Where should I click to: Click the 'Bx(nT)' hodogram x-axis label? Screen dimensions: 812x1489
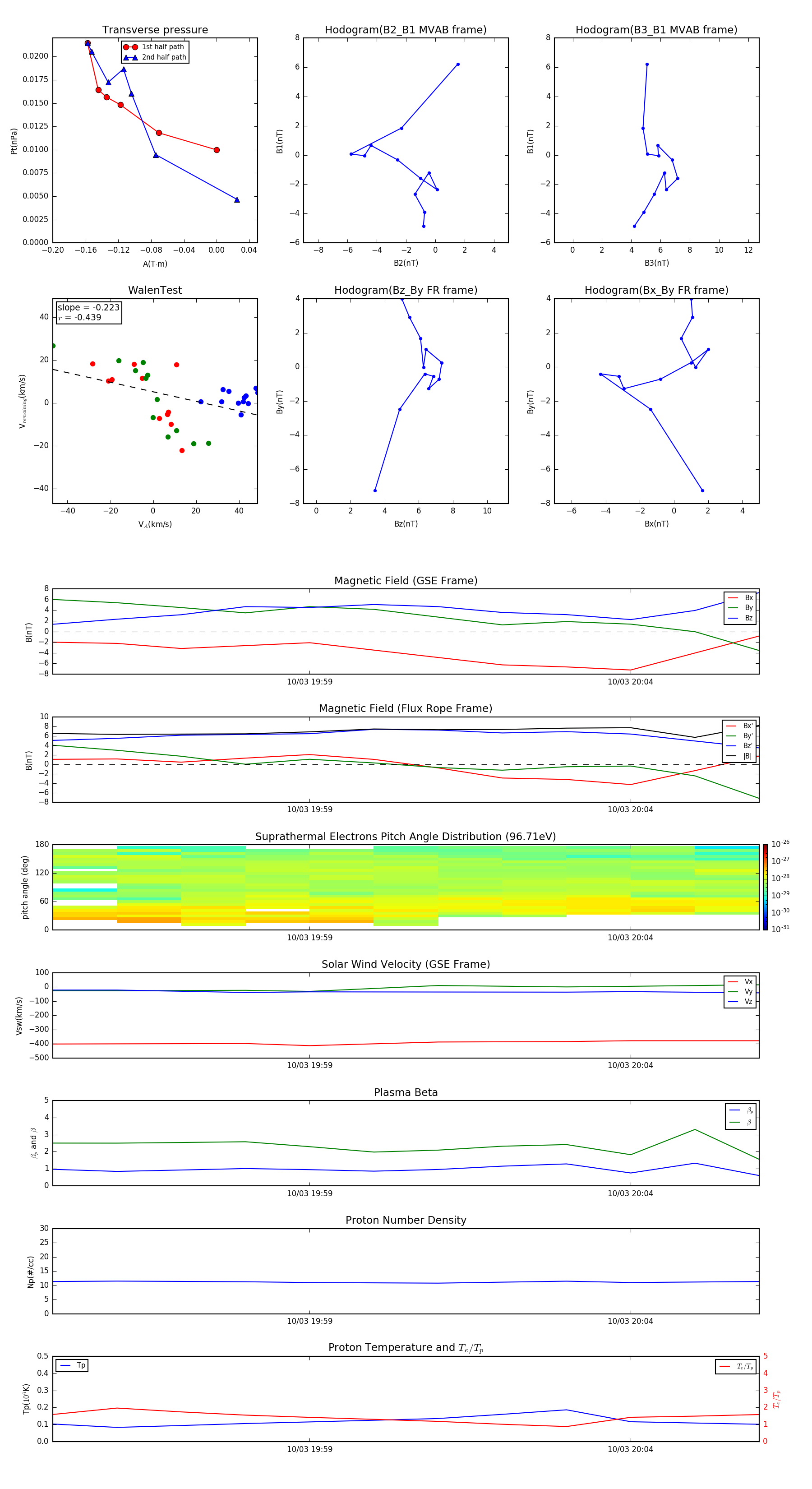pyautogui.click(x=656, y=524)
